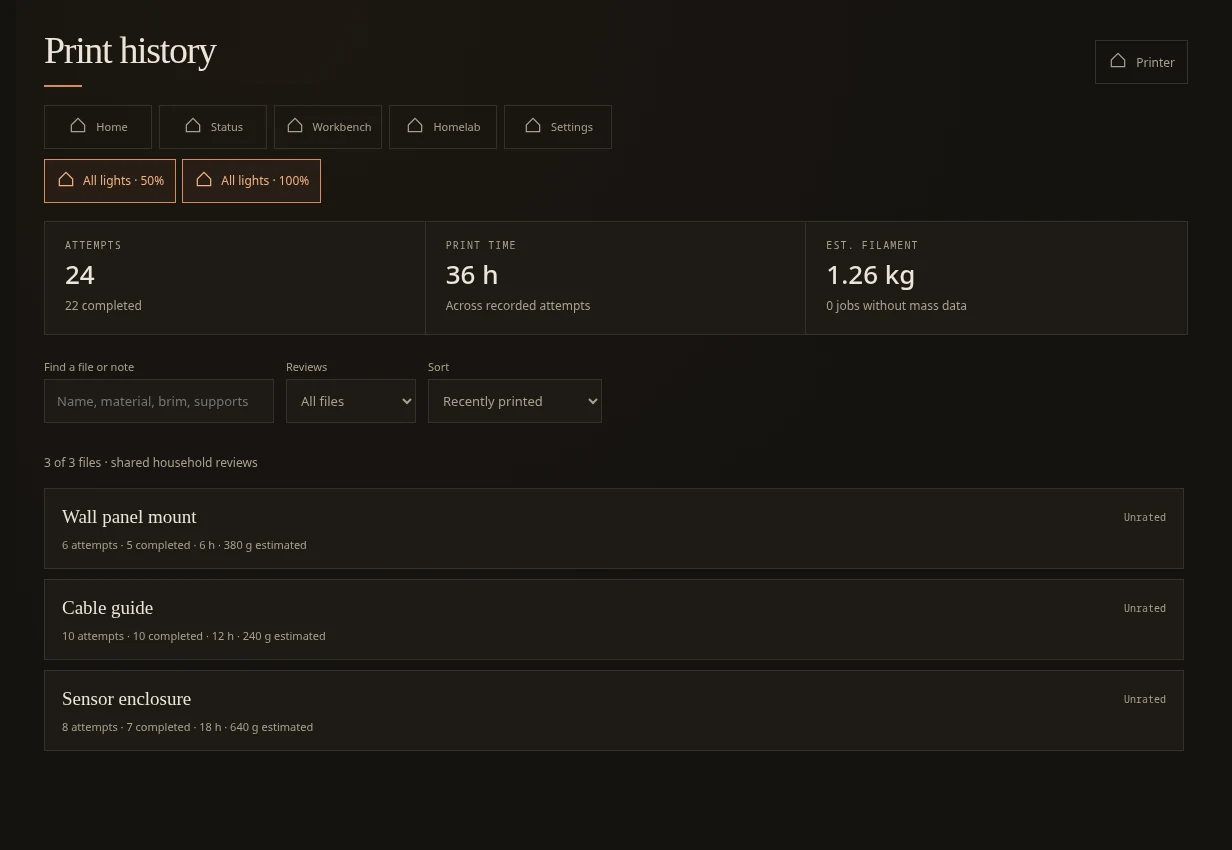Click the 24 attempts value
1232x850 pixels.
pyautogui.click(x=80, y=275)
